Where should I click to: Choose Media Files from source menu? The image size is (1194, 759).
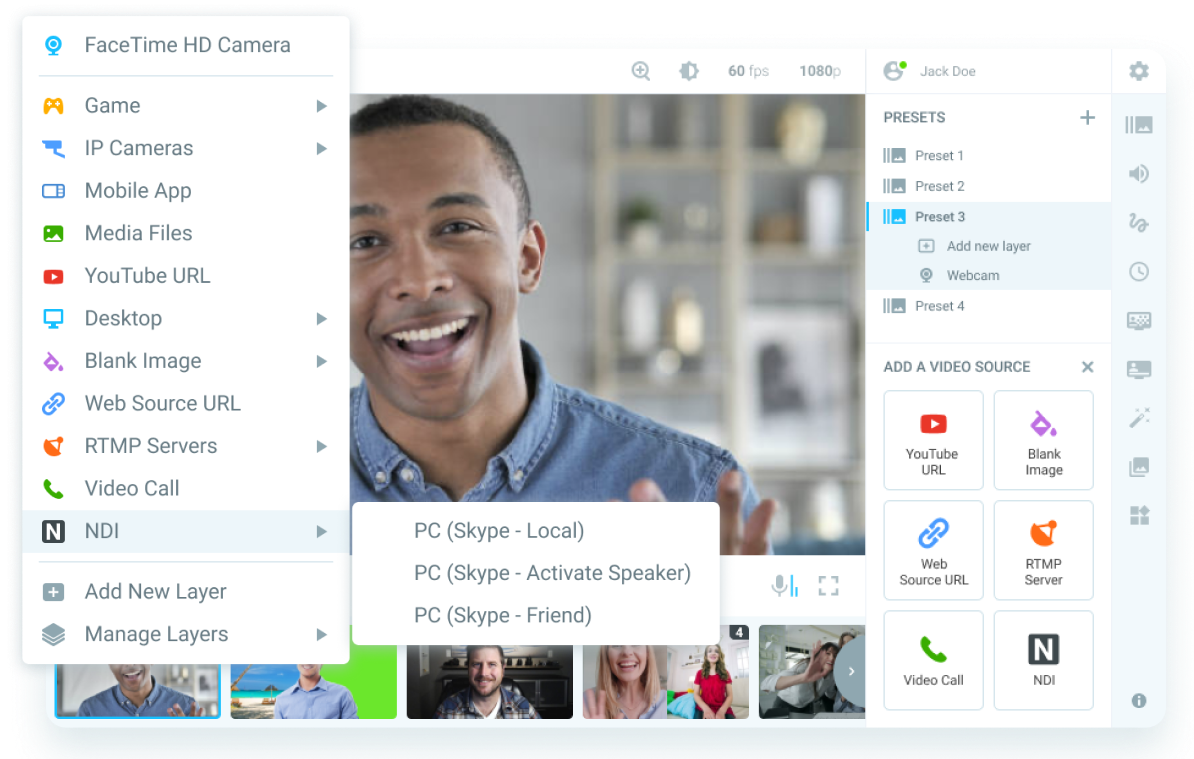tap(186, 234)
